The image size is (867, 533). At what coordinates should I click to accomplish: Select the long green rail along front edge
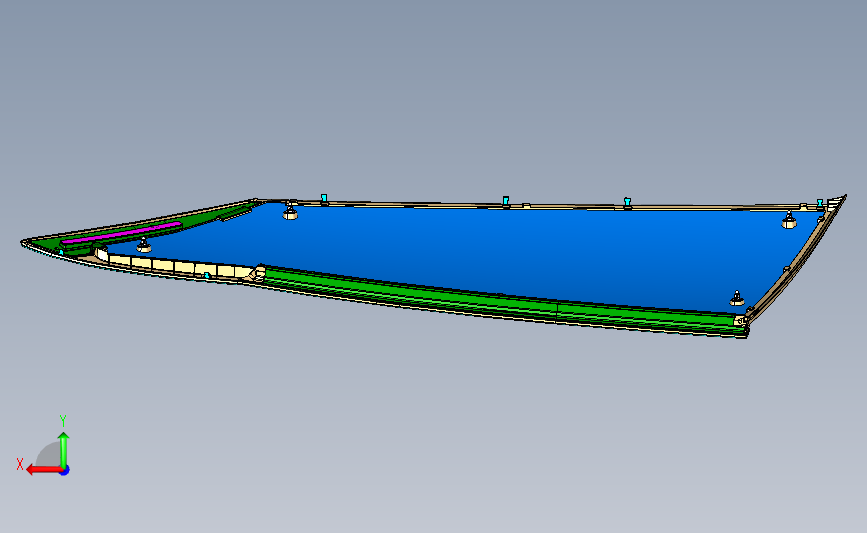506,302
